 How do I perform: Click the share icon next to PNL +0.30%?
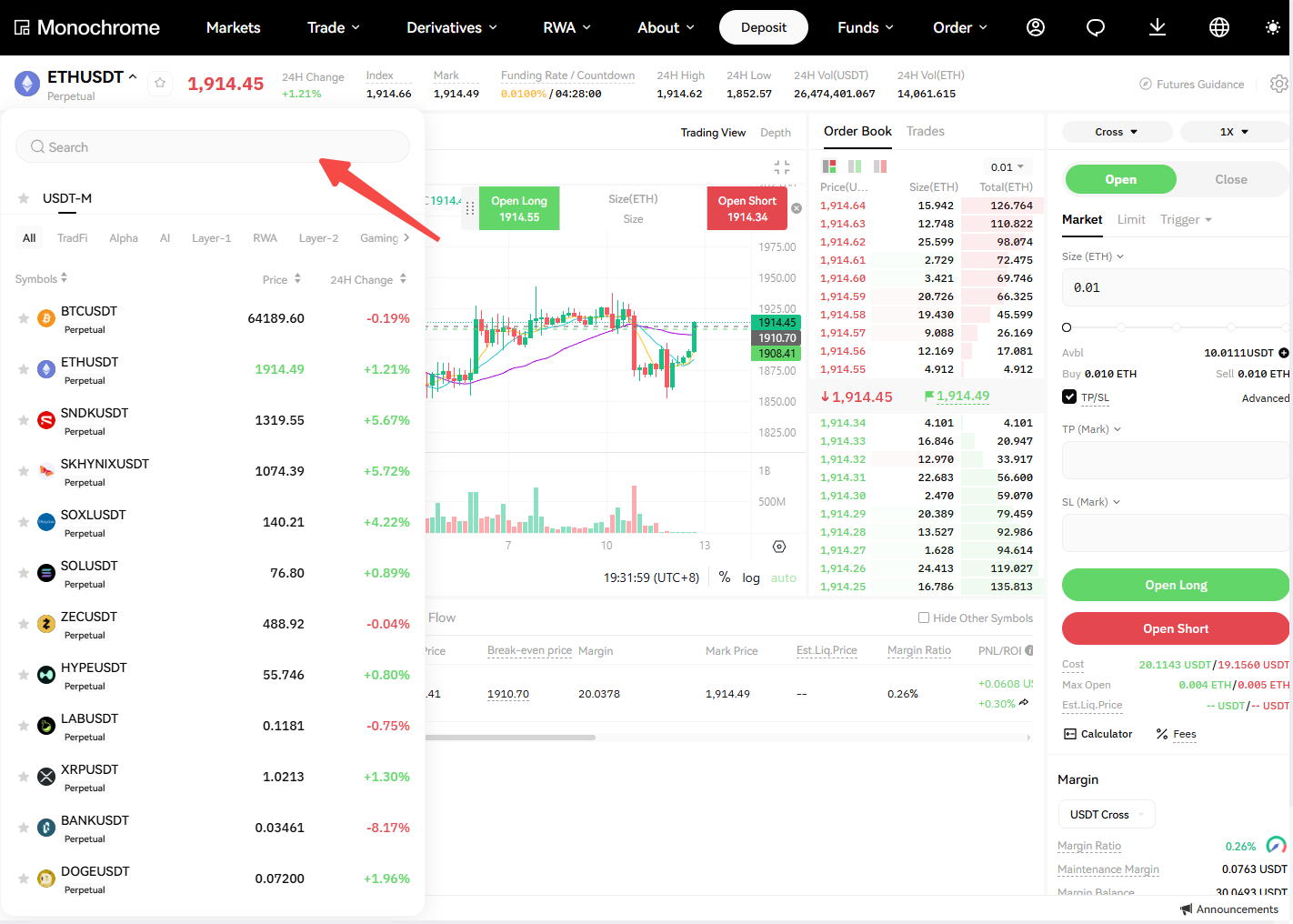click(1025, 703)
